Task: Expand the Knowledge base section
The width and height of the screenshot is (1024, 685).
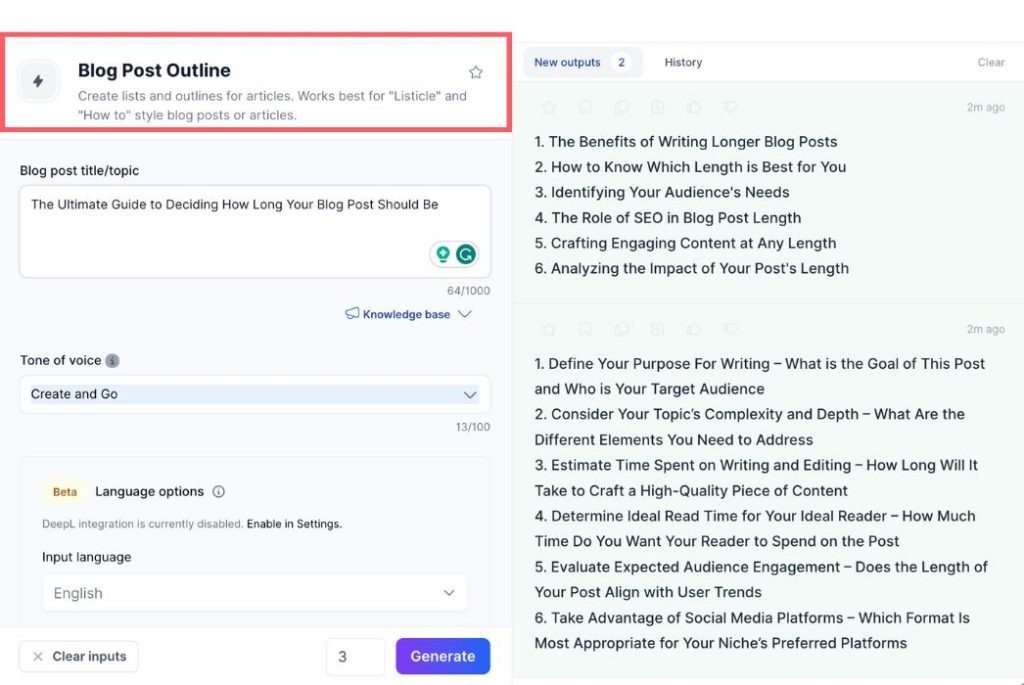Action: click(409, 314)
